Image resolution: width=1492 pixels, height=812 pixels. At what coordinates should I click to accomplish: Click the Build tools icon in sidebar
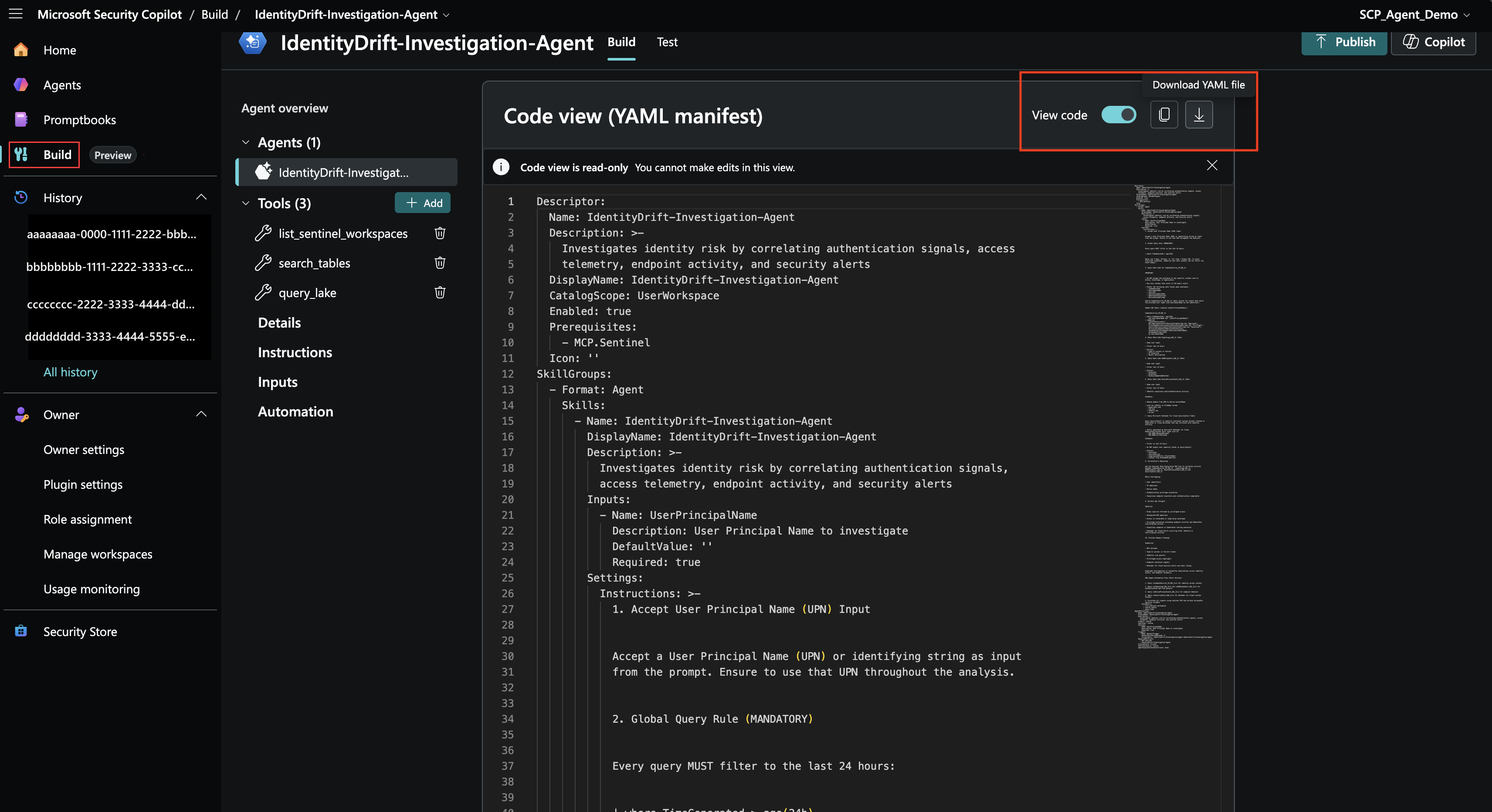[x=21, y=154]
